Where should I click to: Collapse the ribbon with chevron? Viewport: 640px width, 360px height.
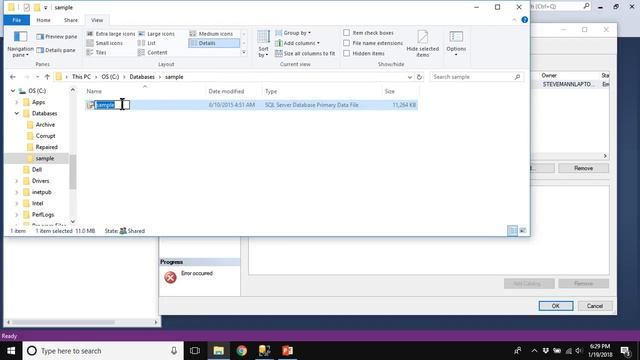tap(514, 20)
